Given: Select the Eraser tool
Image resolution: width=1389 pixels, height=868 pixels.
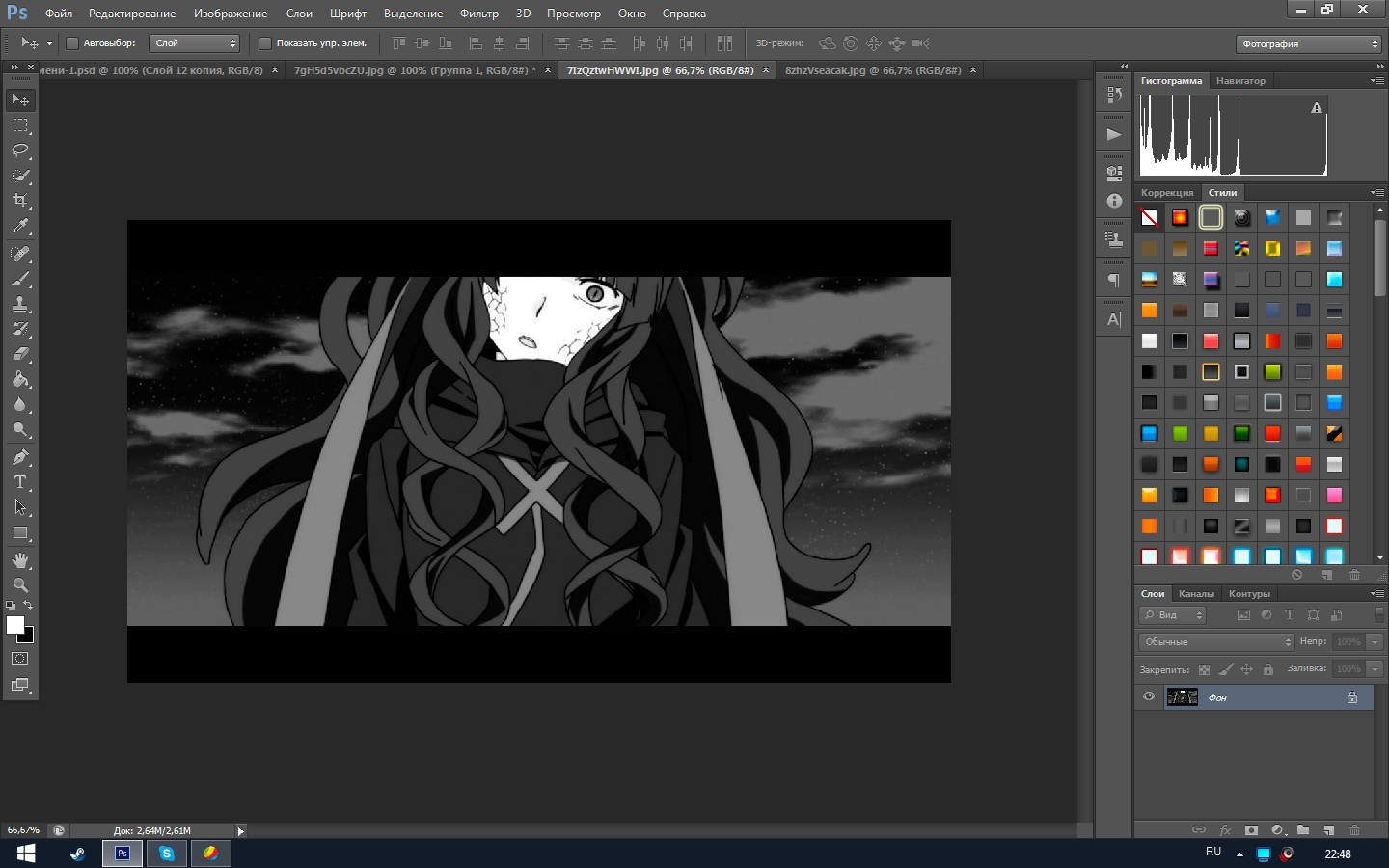Looking at the screenshot, I should [x=20, y=354].
